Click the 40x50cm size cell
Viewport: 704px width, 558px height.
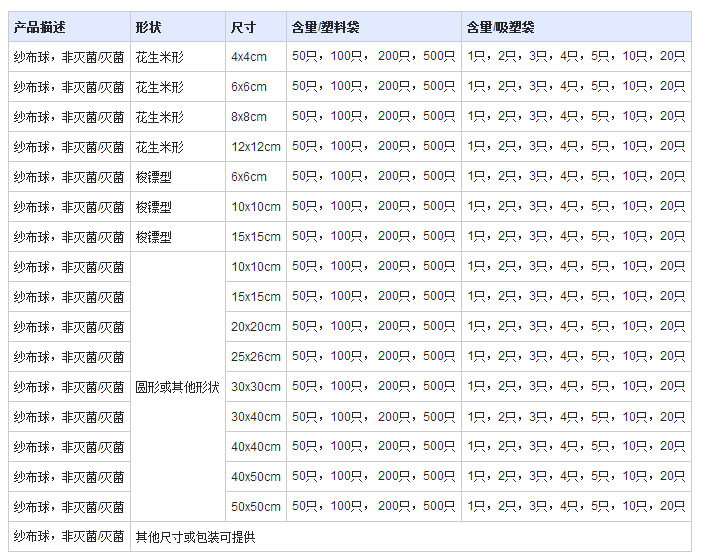point(256,477)
